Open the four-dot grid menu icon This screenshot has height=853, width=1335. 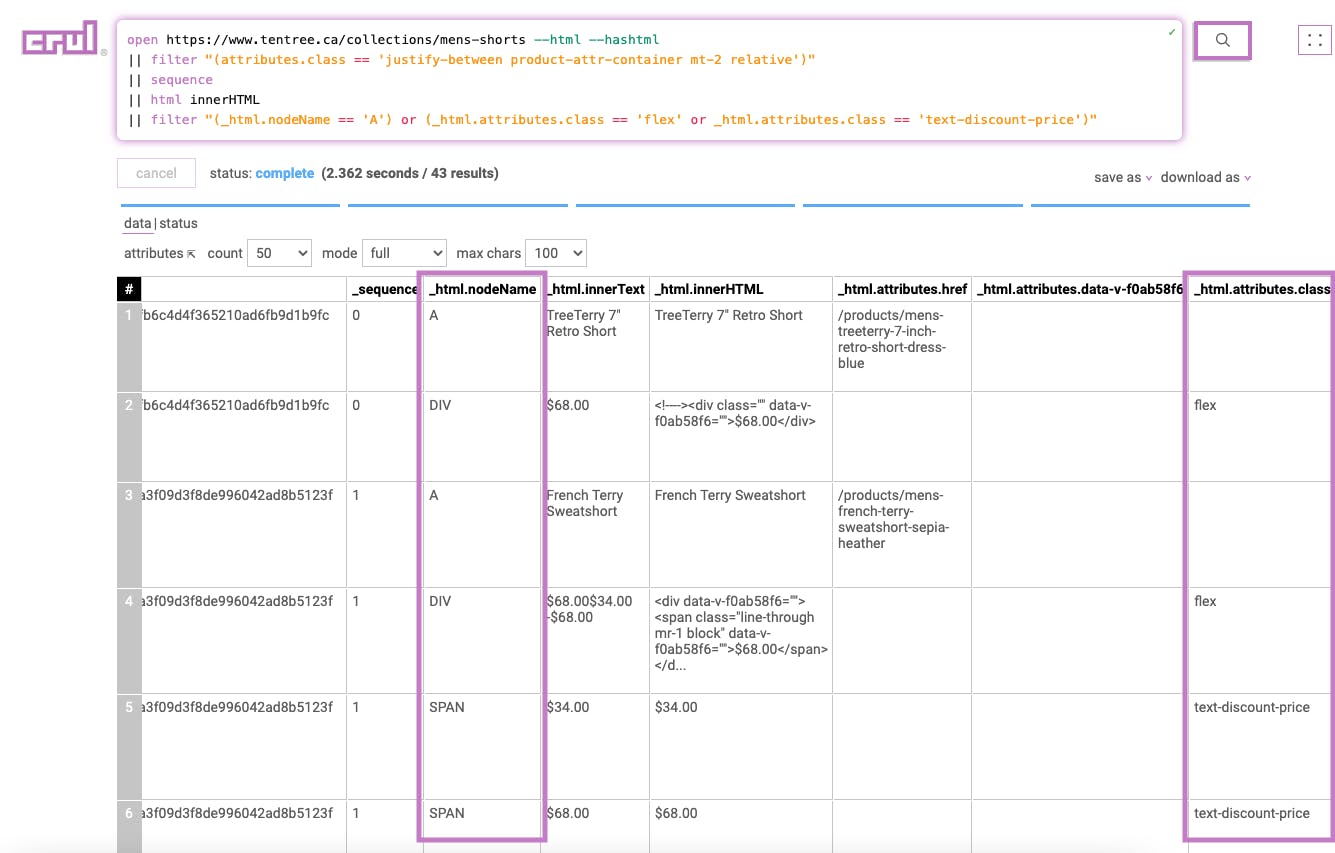[x=1315, y=41]
